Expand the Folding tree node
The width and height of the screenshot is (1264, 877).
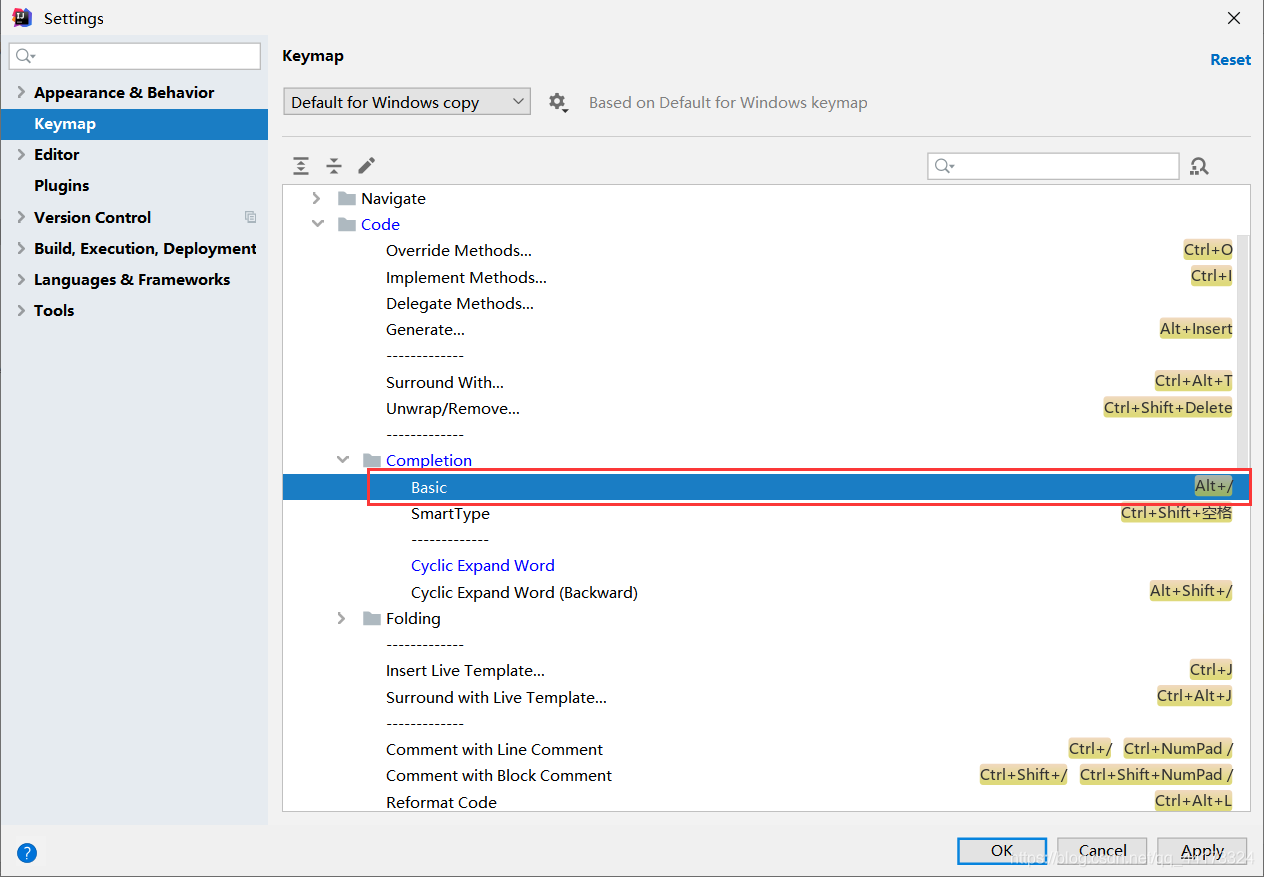pyautogui.click(x=342, y=618)
